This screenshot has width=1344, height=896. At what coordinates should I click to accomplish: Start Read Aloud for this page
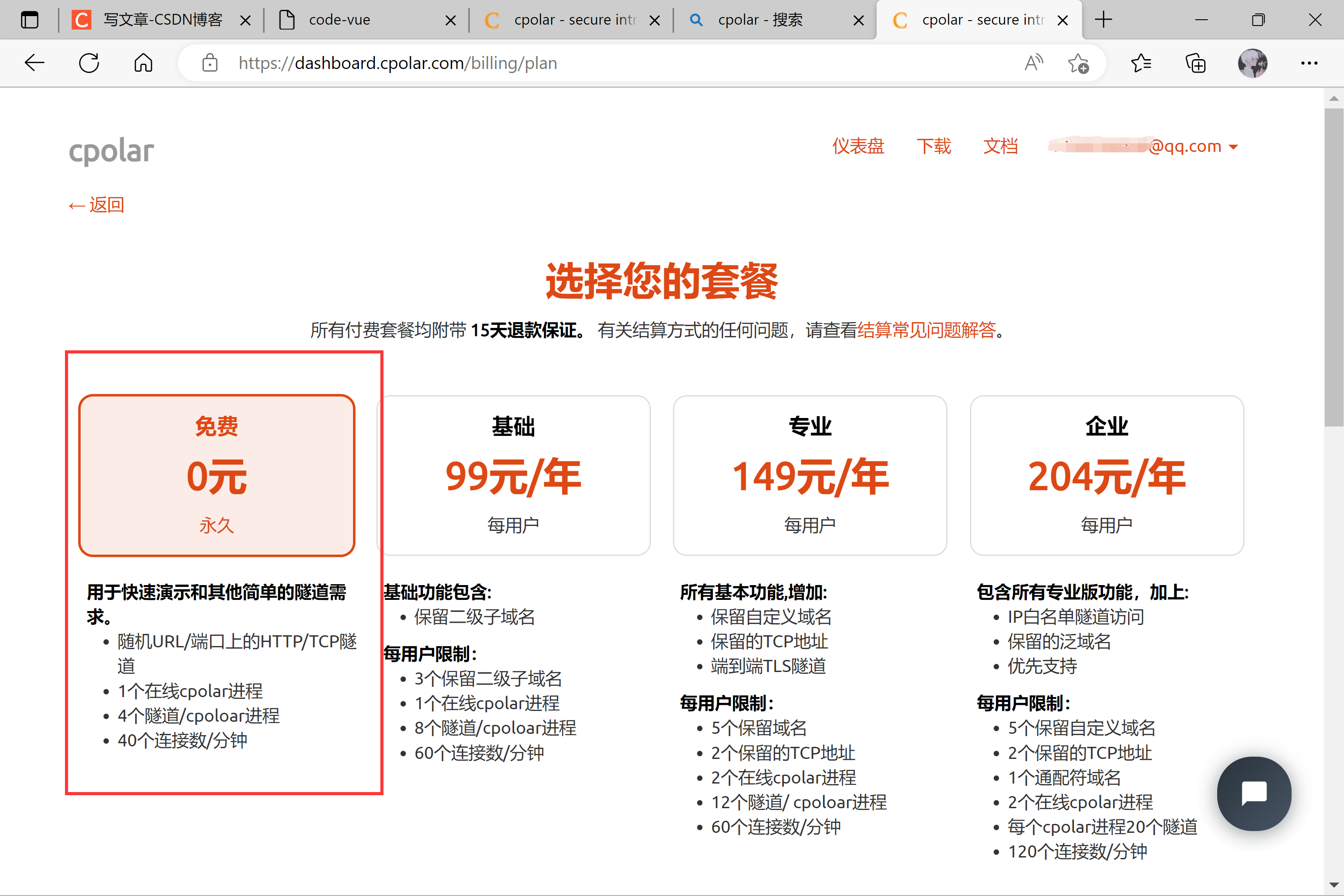(1033, 63)
